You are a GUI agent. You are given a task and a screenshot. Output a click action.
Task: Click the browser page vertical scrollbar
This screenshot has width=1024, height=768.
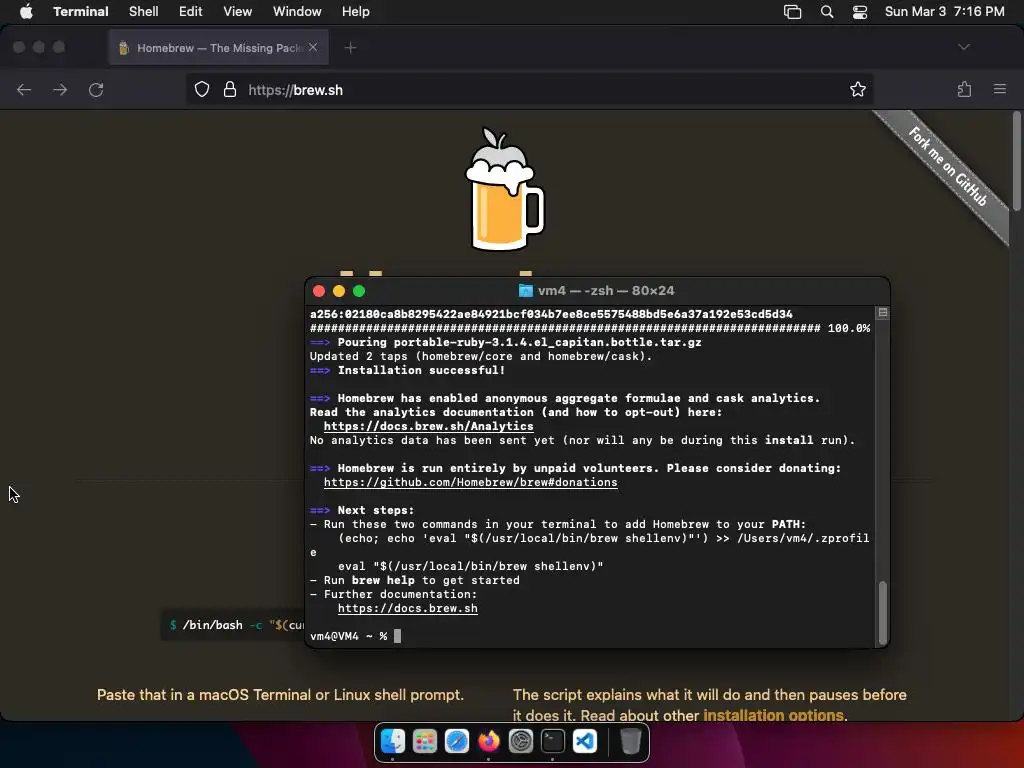(1017, 161)
